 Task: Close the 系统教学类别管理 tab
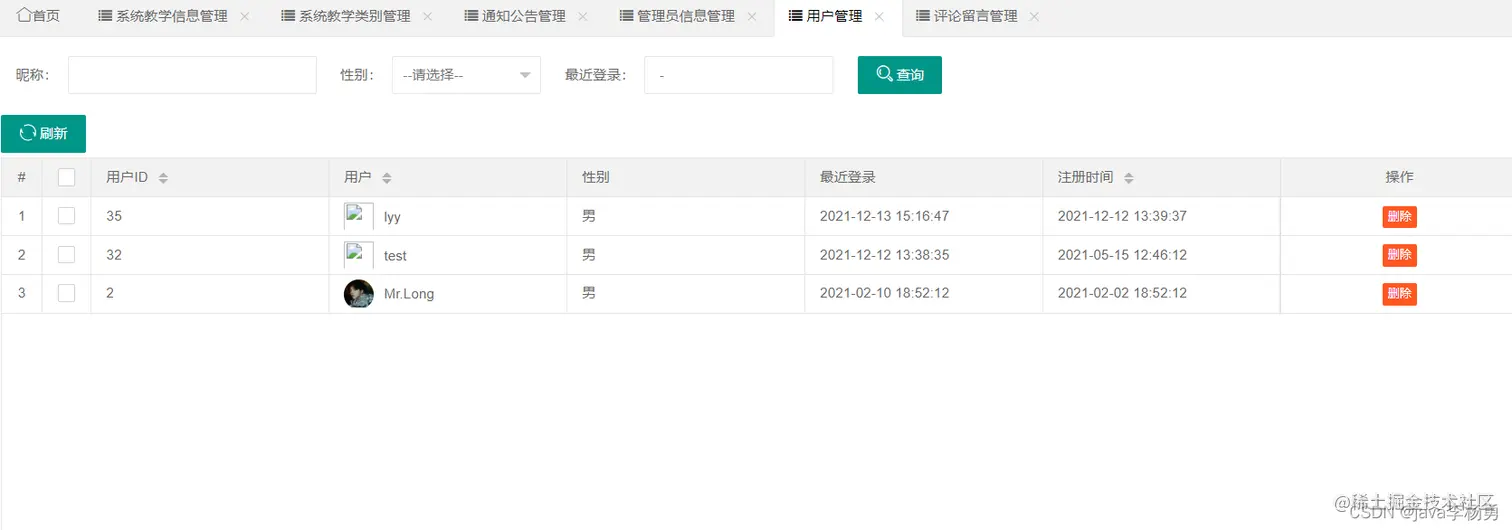point(428,17)
